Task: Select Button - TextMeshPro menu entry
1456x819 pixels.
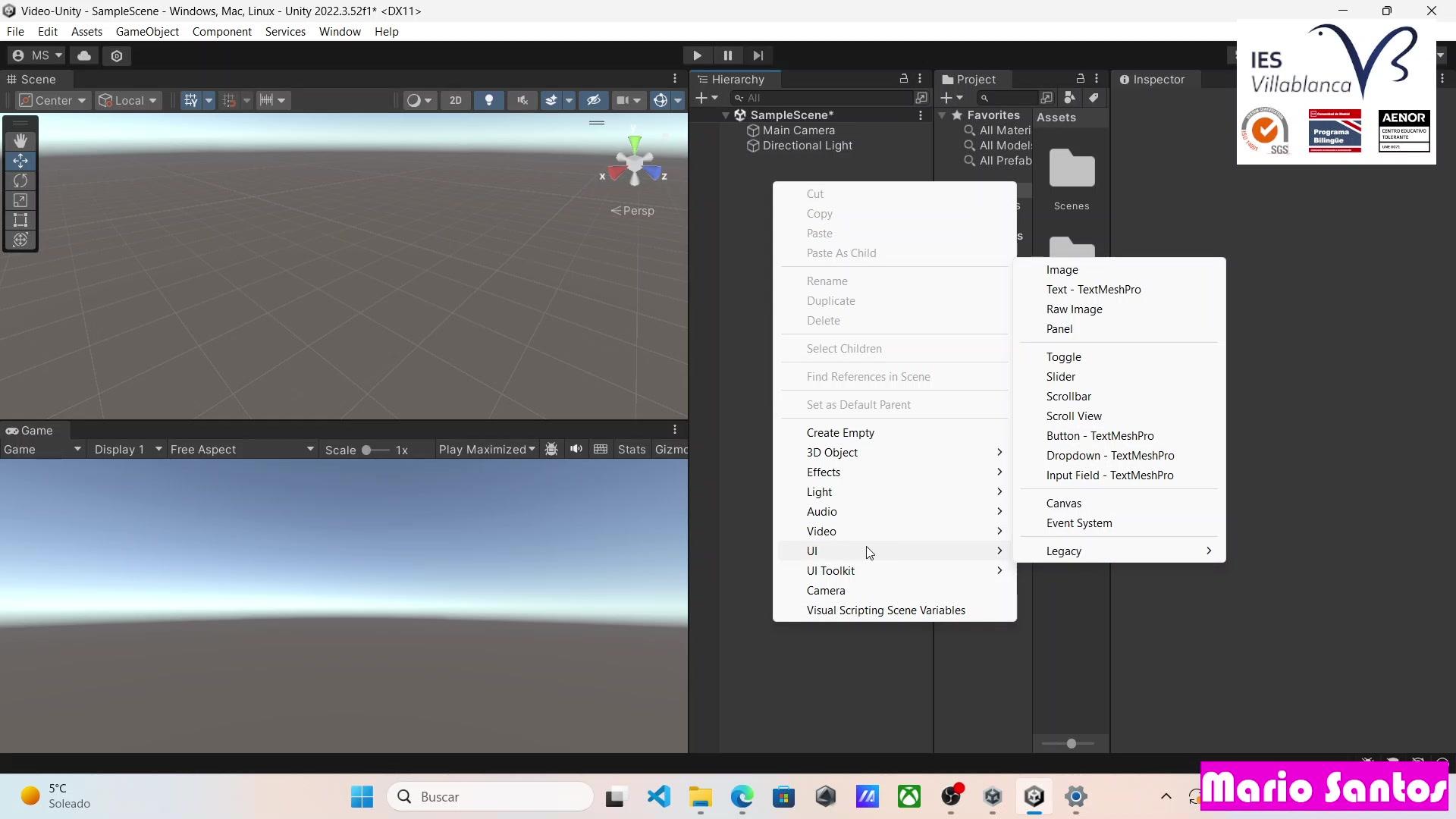Action: click(1100, 436)
